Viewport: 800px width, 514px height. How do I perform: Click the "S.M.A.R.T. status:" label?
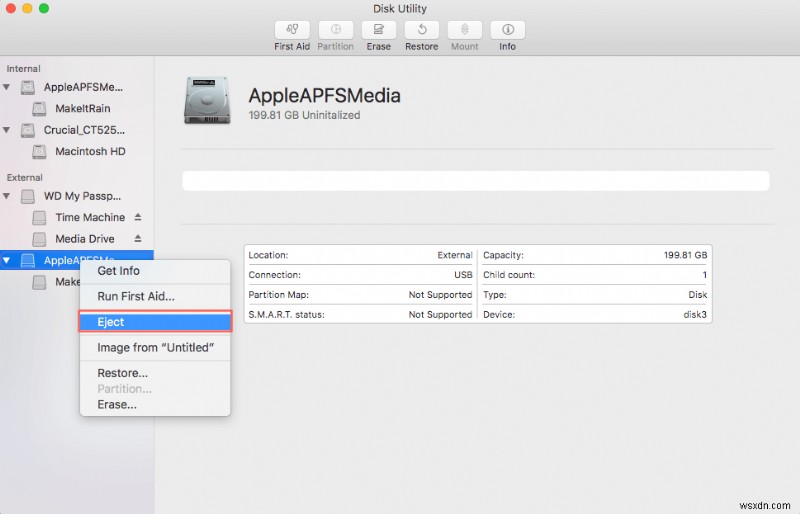click(x=286, y=315)
